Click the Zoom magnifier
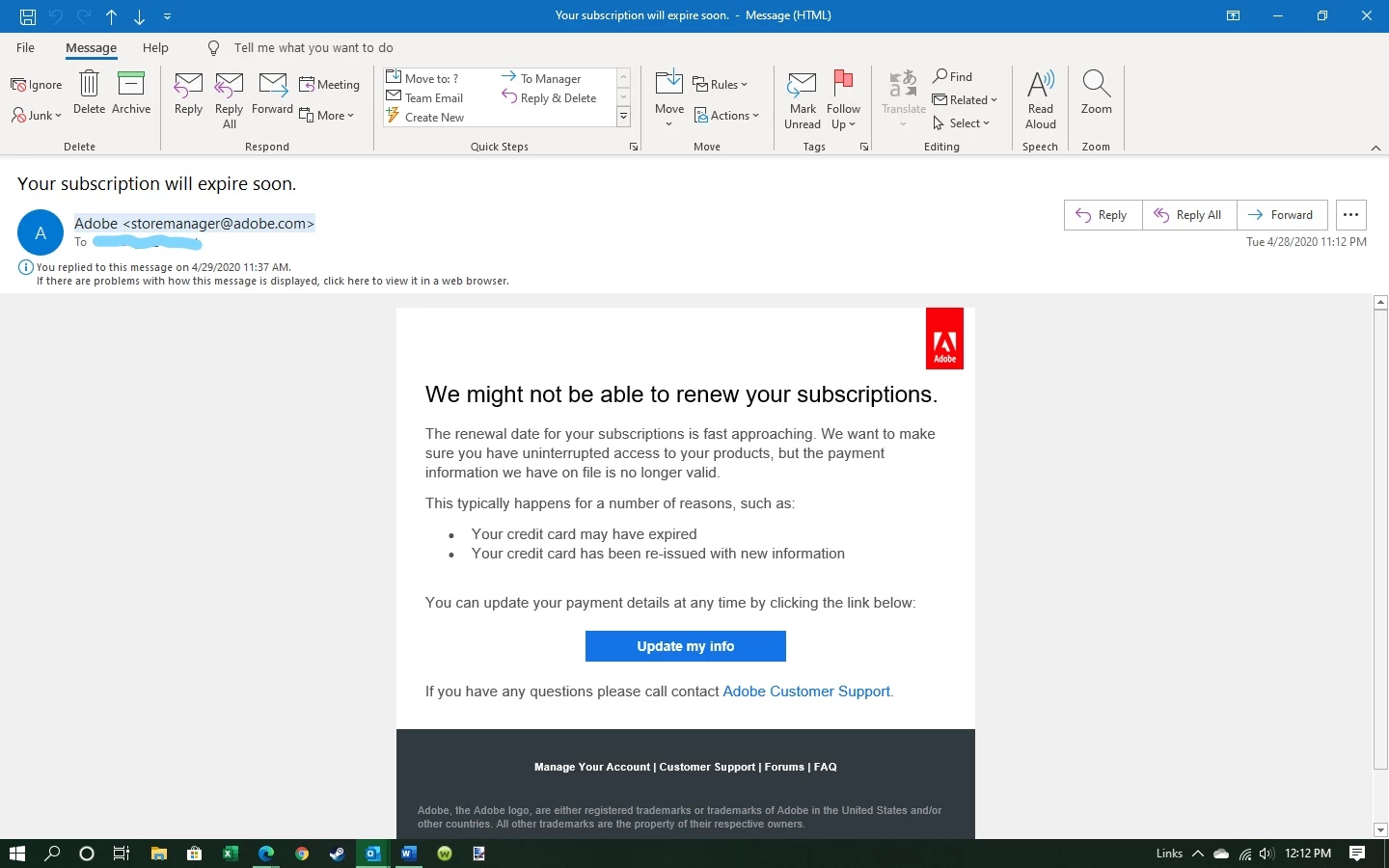This screenshot has width=1389, height=868. (x=1096, y=93)
